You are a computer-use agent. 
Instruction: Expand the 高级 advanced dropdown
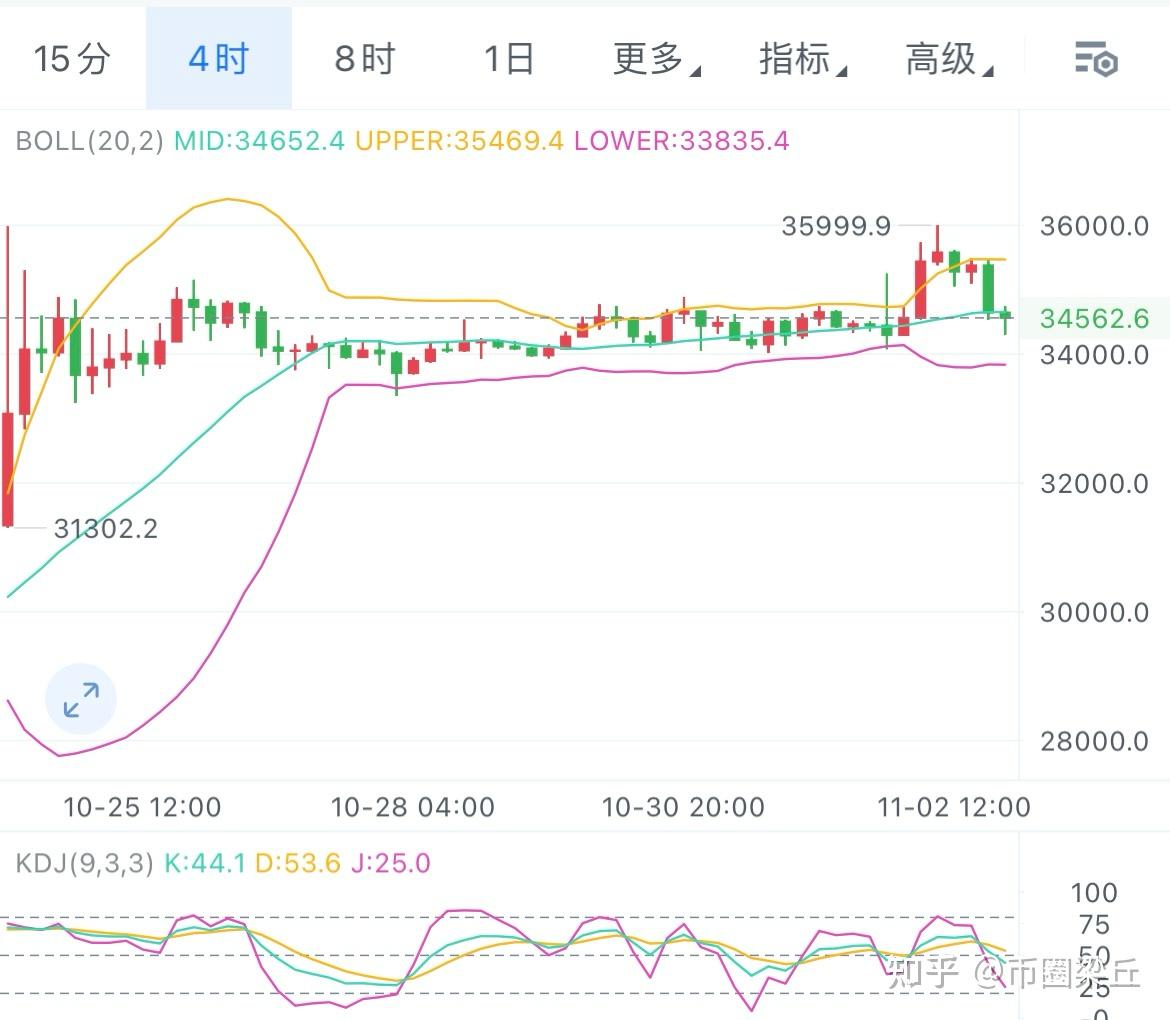(949, 58)
